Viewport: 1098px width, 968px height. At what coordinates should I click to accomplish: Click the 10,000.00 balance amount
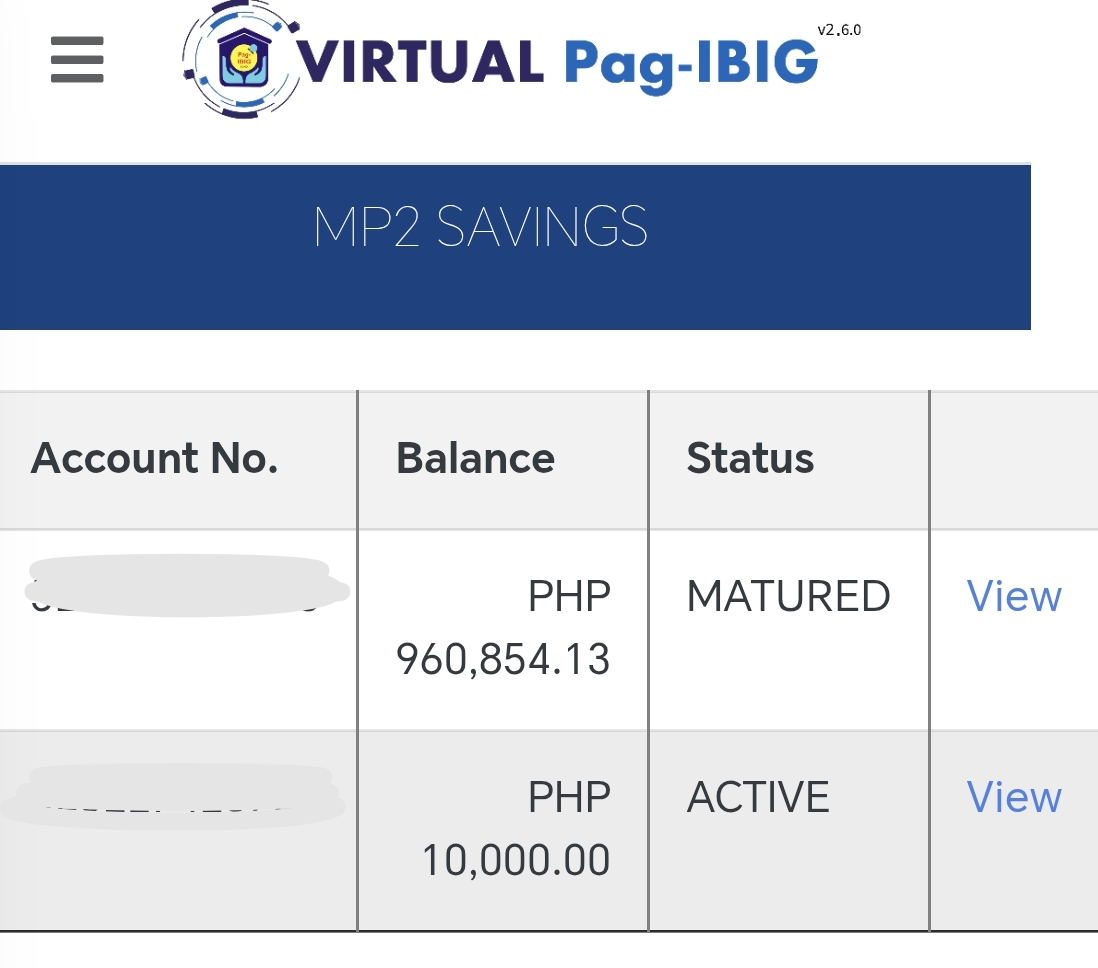click(x=515, y=861)
